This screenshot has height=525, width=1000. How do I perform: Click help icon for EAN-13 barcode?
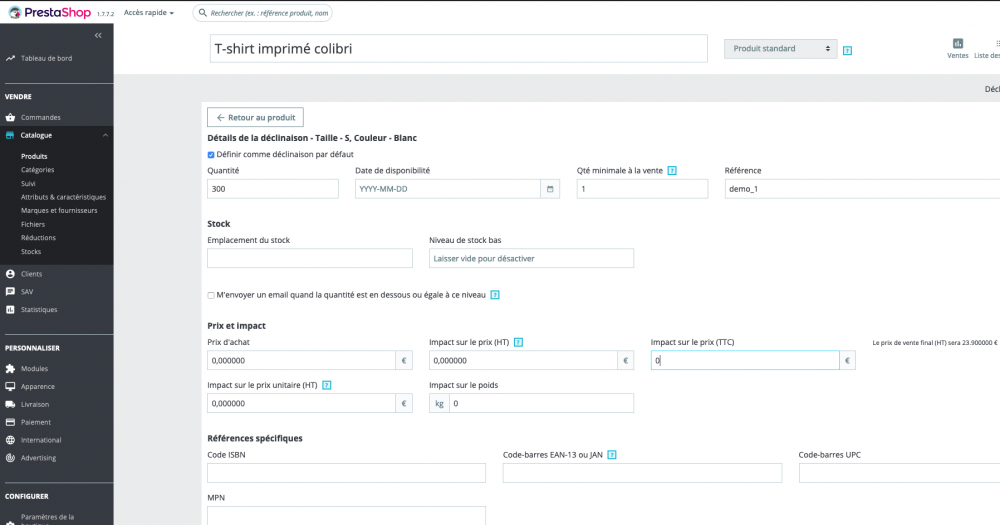pyautogui.click(x=611, y=455)
